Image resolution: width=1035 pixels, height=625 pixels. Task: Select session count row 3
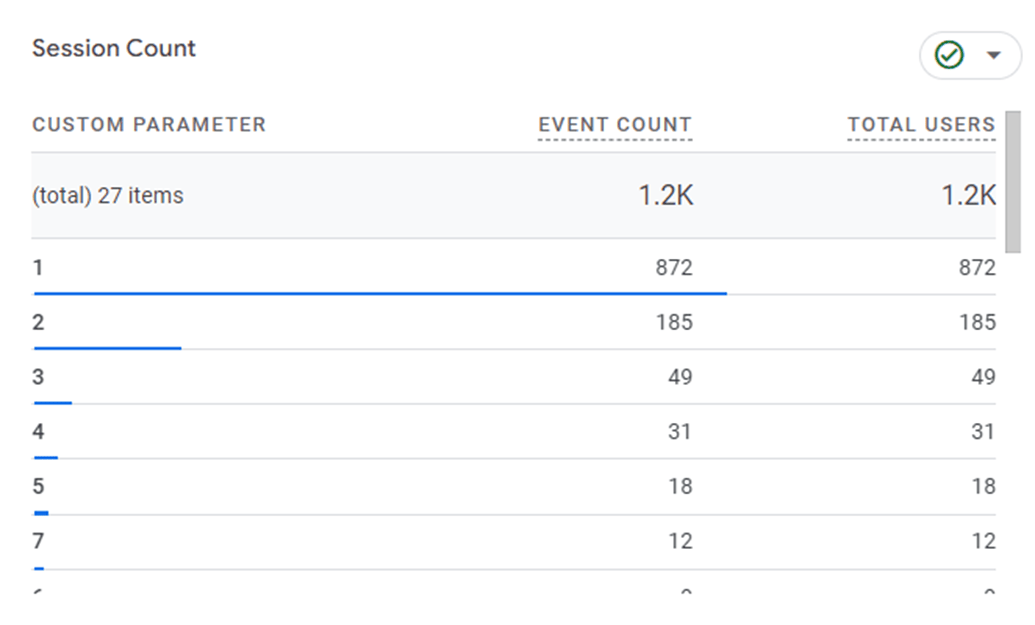[38, 377]
